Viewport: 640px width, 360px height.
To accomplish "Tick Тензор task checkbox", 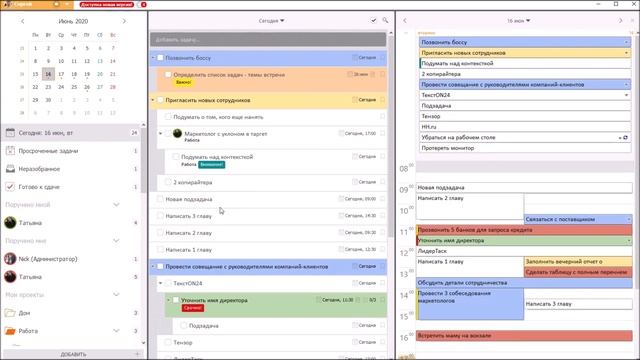I will pyautogui.click(x=168, y=342).
